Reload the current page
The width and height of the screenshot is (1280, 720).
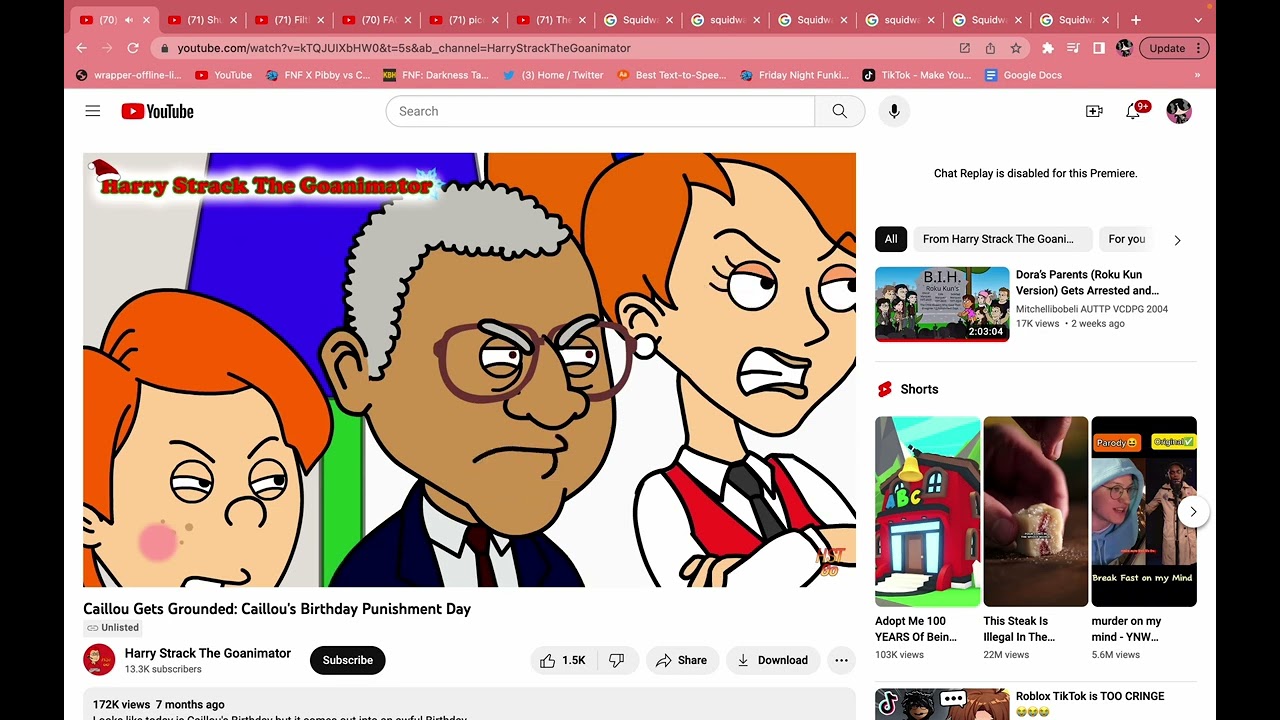(x=133, y=48)
